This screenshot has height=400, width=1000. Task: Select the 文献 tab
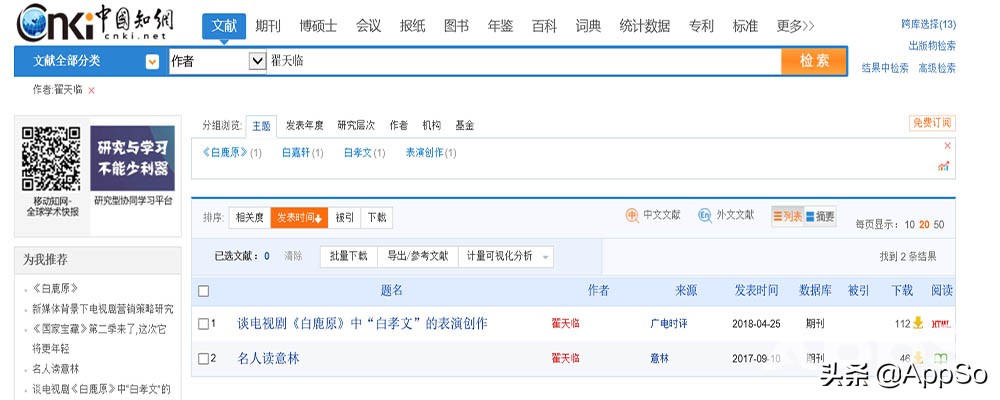[x=224, y=26]
